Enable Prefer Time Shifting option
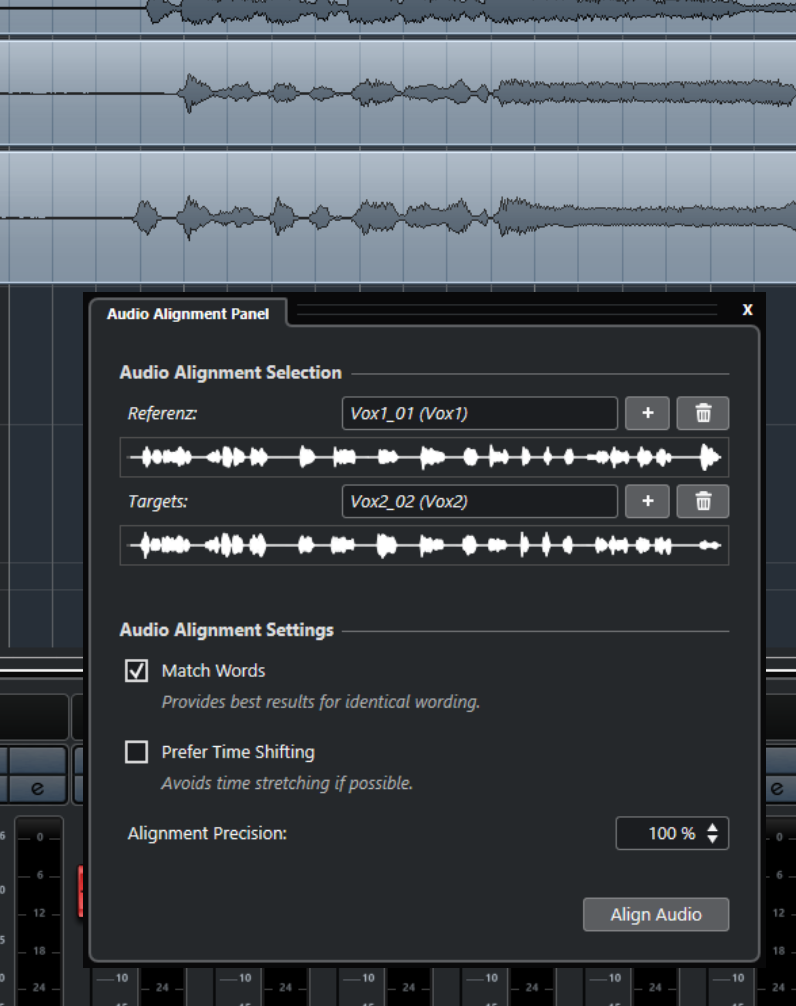This screenshot has height=1006, width=796. [137, 752]
